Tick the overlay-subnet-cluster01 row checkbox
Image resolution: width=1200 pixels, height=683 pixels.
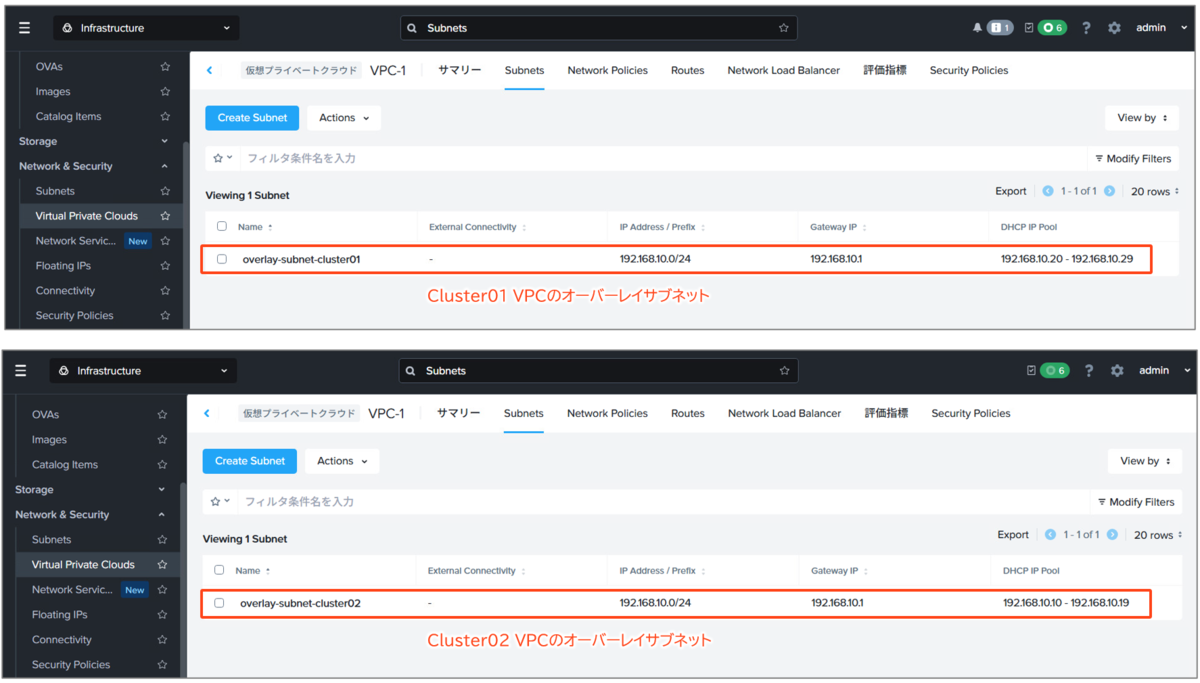point(222,259)
